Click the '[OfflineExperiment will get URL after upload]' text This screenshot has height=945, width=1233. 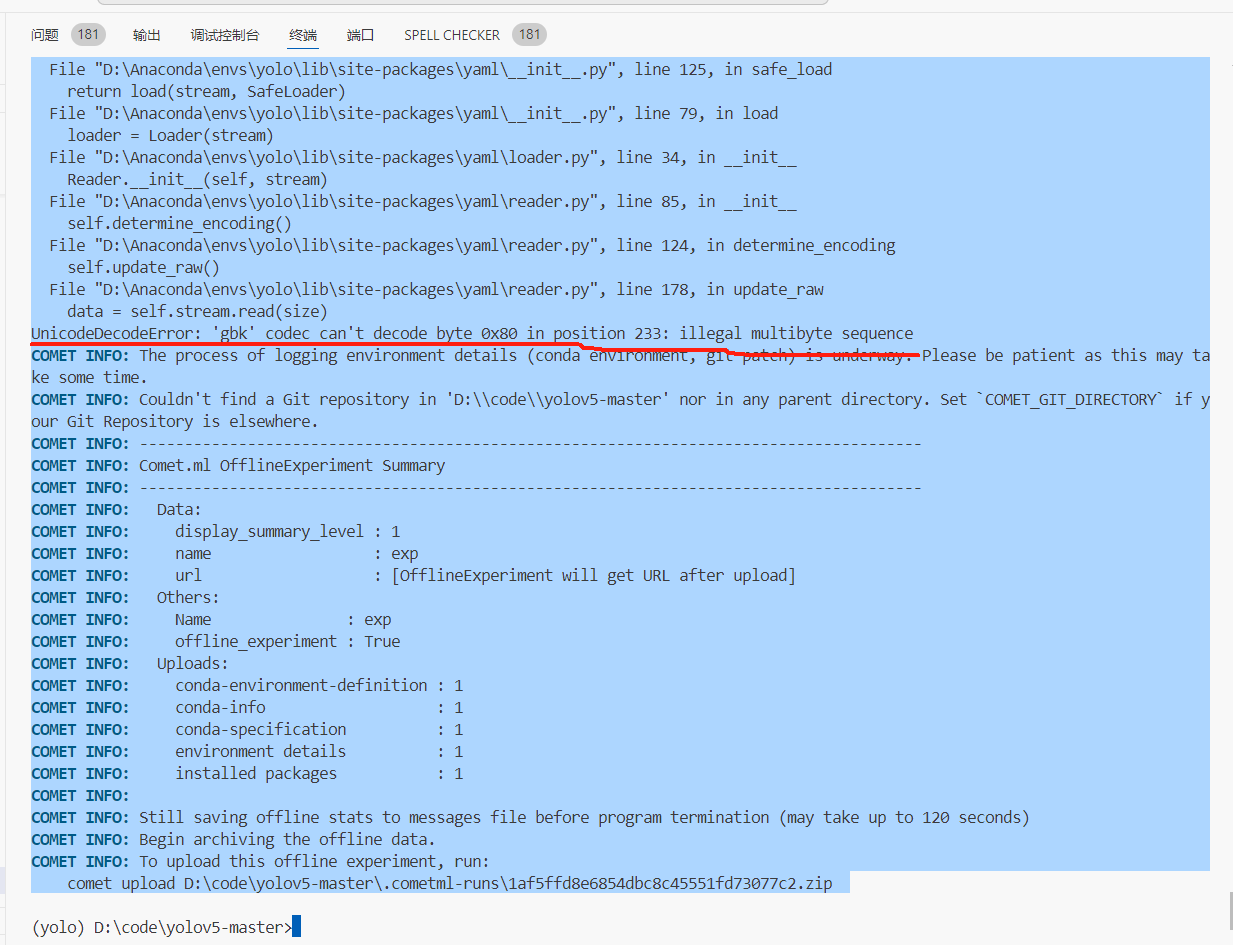[x=594, y=575]
